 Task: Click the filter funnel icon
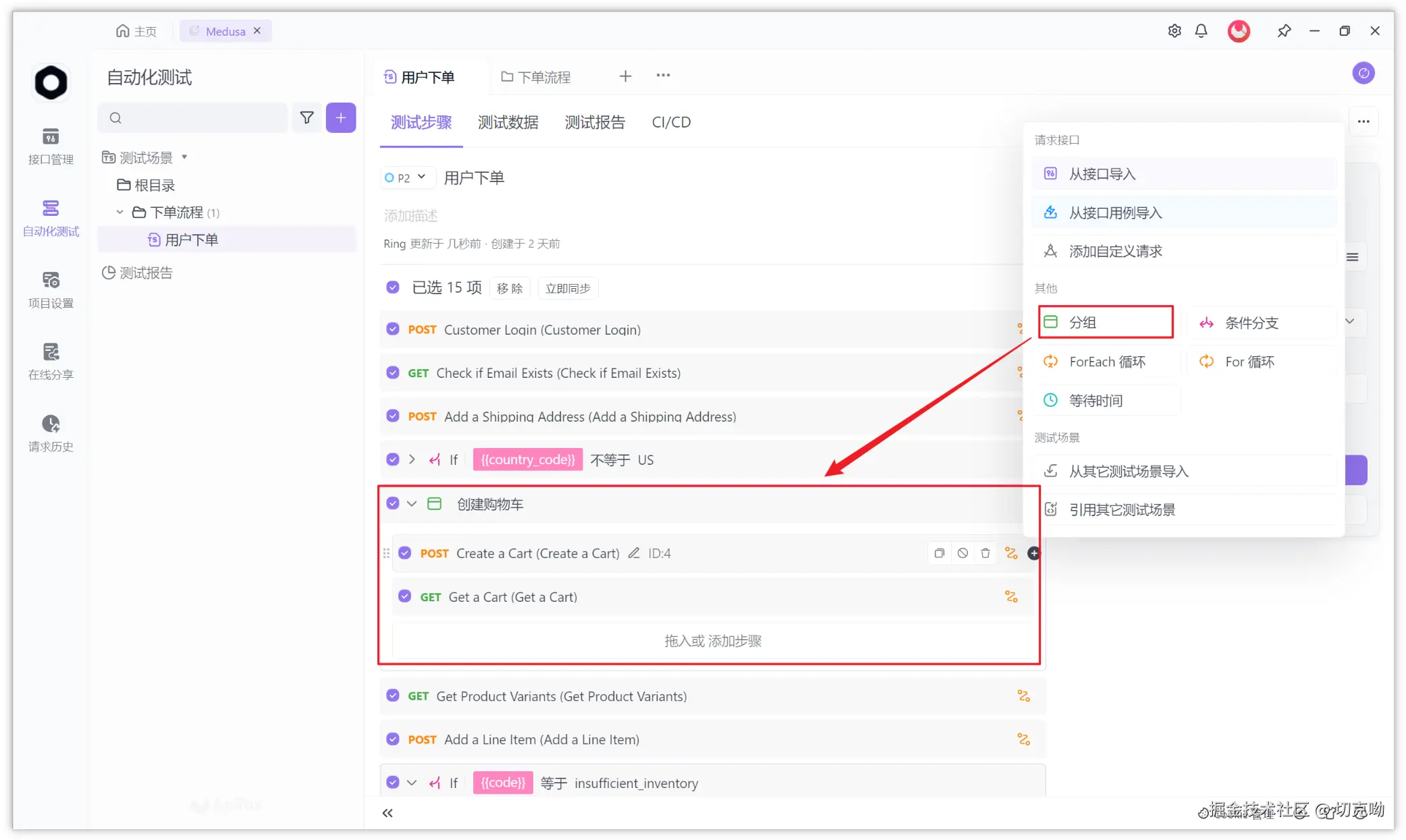pos(306,118)
